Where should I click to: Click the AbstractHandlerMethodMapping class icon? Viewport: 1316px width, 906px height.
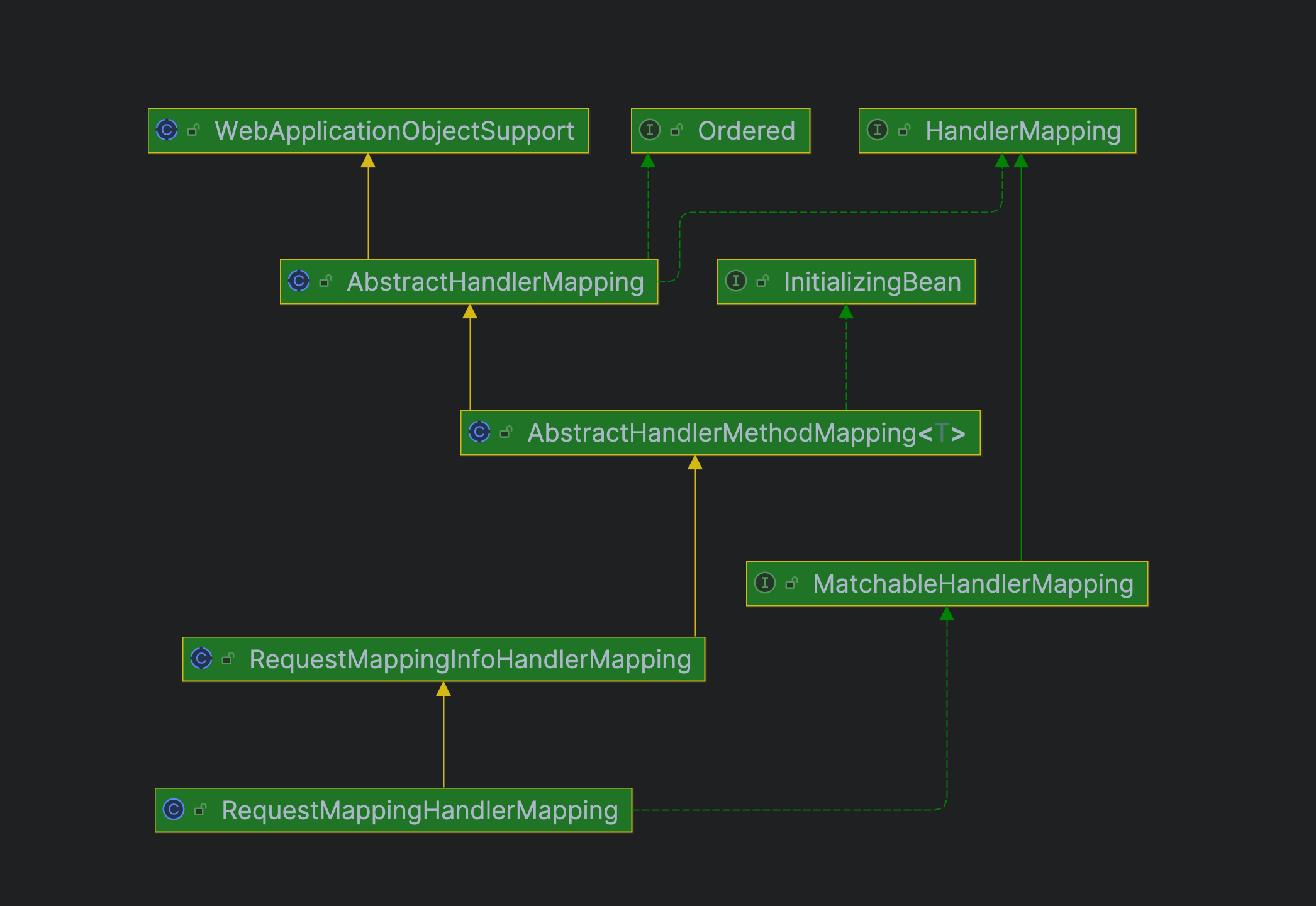coord(479,432)
